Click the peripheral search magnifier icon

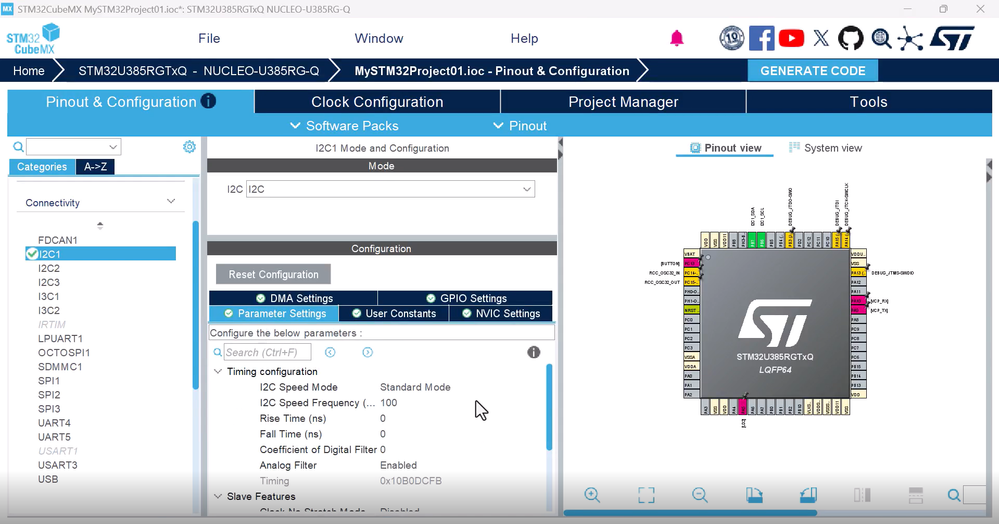coord(18,147)
